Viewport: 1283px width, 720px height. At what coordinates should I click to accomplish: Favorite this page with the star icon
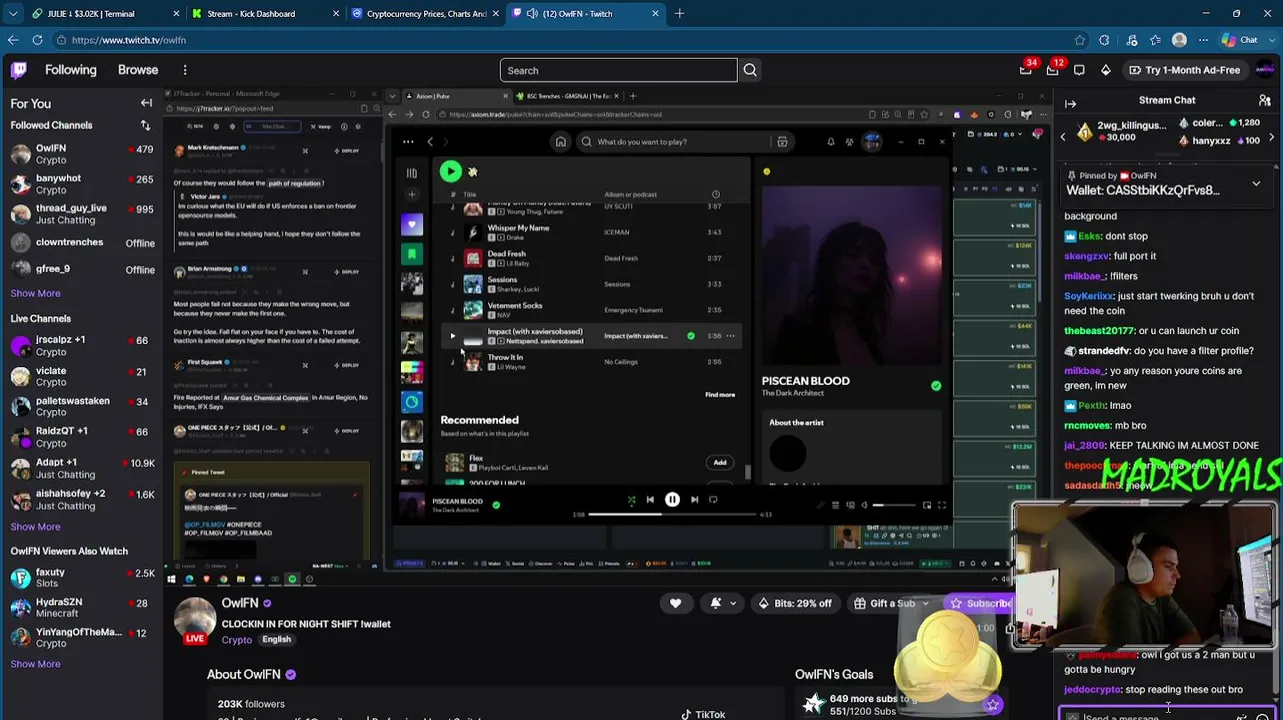click(1080, 40)
